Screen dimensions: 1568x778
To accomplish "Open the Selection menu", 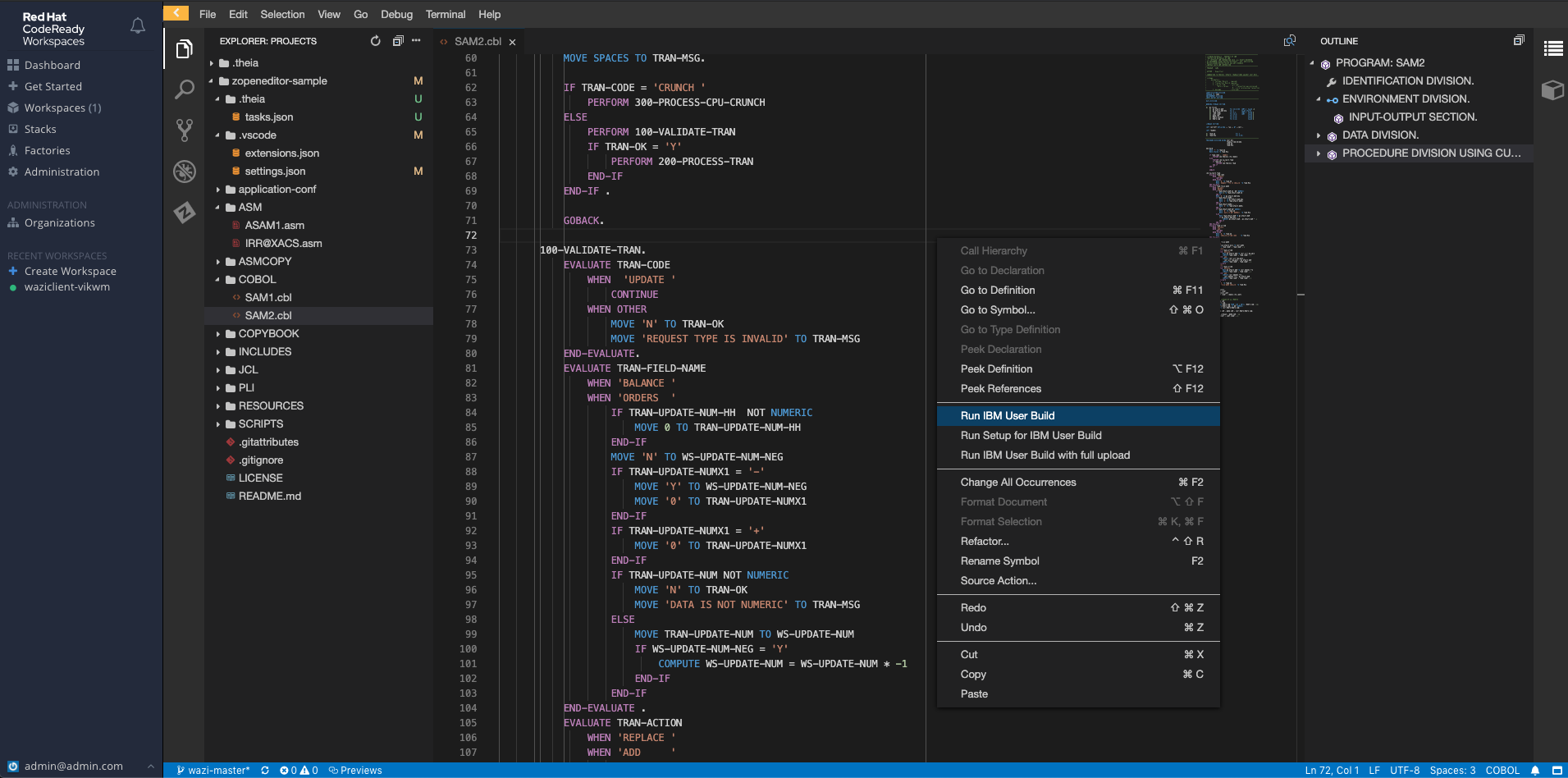I will (x=282, y=14).
